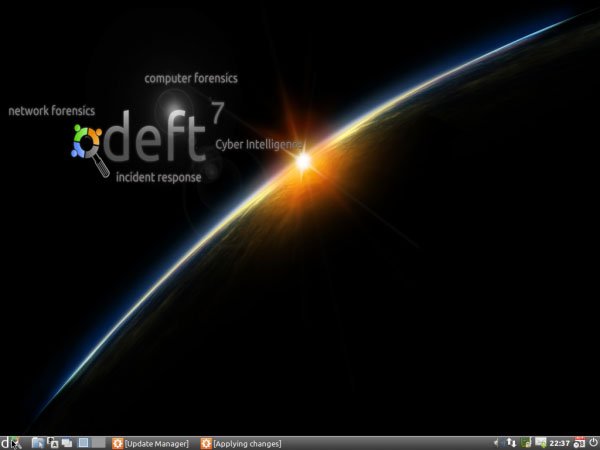
Task: Launch the file manager from the panel
Action: (x=38, y=443)
